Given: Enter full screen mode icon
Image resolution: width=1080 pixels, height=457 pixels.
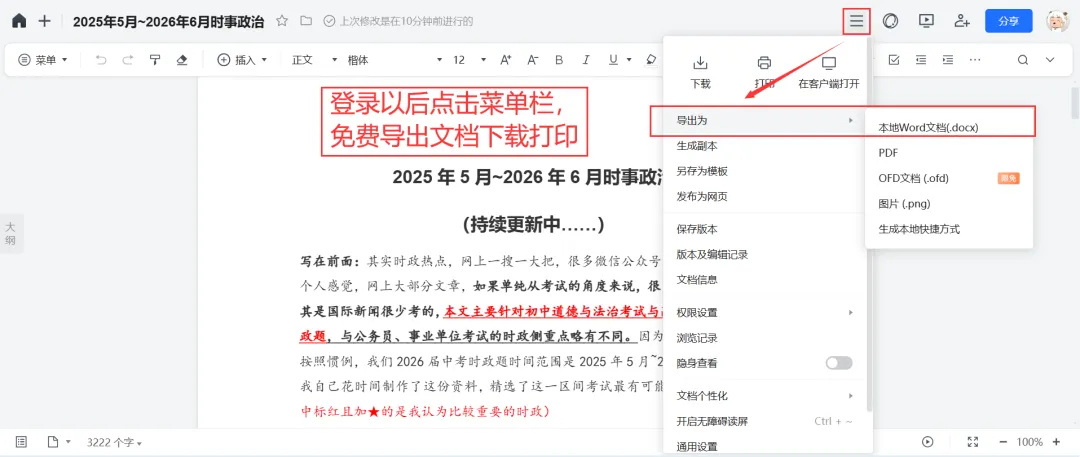Looking at the screenshot, I should pyautogui.click(x=973, y=441).
